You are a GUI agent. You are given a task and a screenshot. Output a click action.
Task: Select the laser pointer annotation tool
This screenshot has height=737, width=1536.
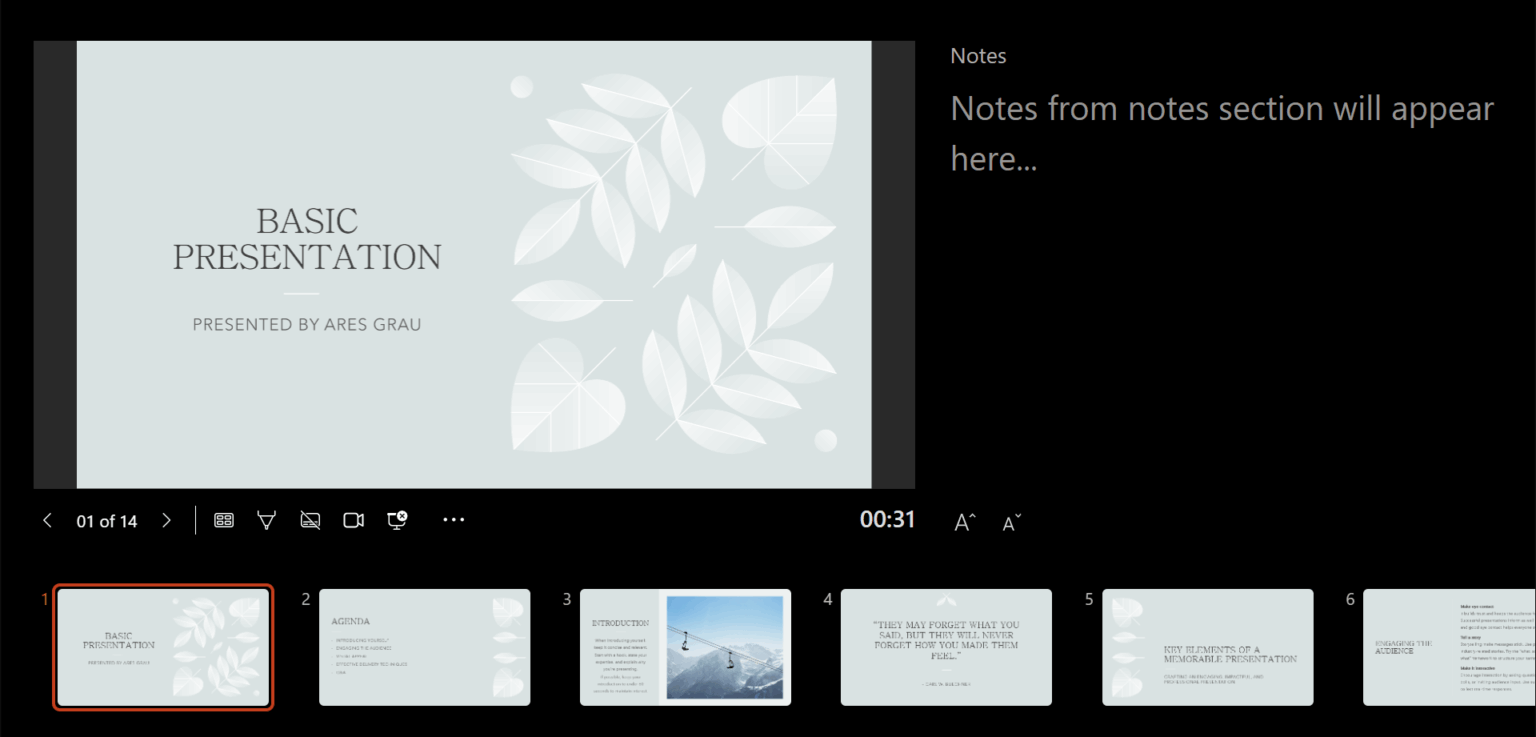pyautogui.click(x=266, y=520)
